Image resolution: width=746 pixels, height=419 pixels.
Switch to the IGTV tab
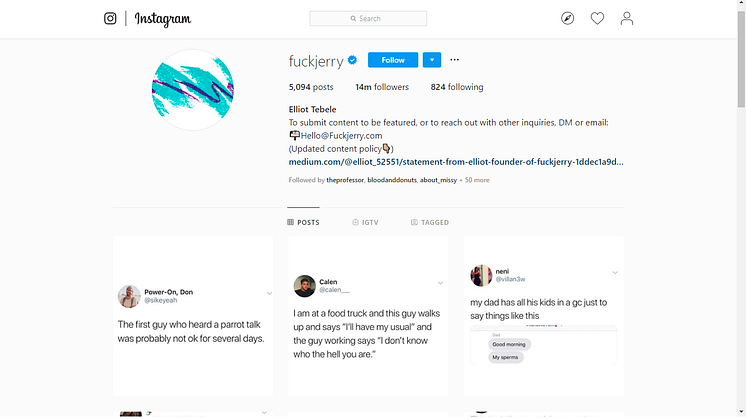[365, 222]
